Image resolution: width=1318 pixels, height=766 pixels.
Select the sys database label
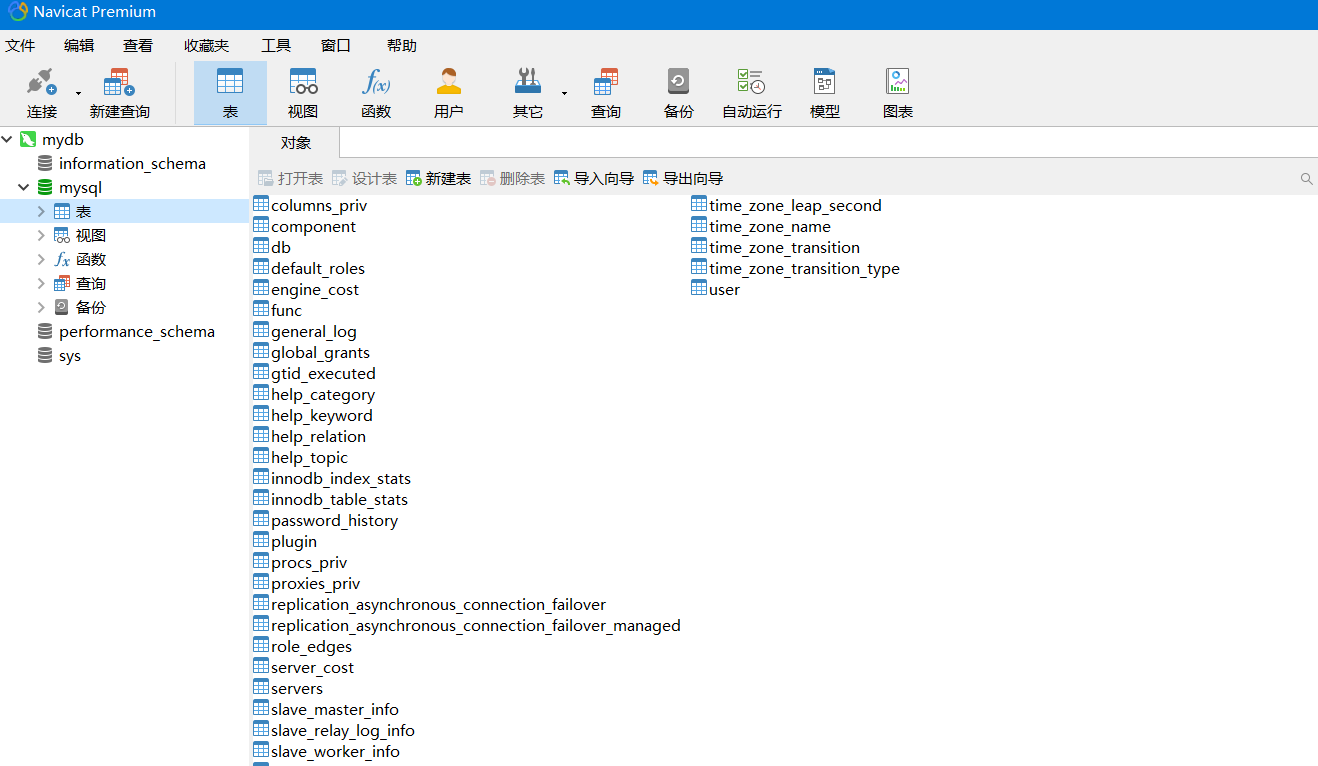[x=70, y=355]
